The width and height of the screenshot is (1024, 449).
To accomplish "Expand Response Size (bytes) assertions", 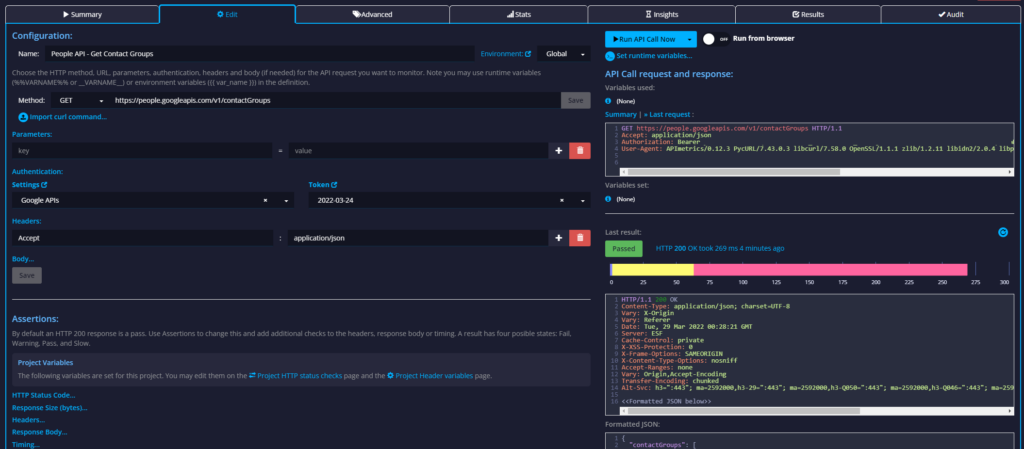I will (50, 407).
